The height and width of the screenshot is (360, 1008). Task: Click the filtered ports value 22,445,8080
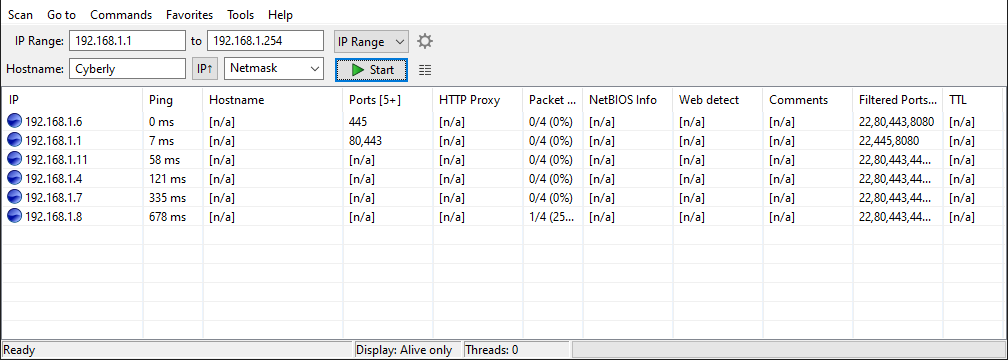[889, 140]
